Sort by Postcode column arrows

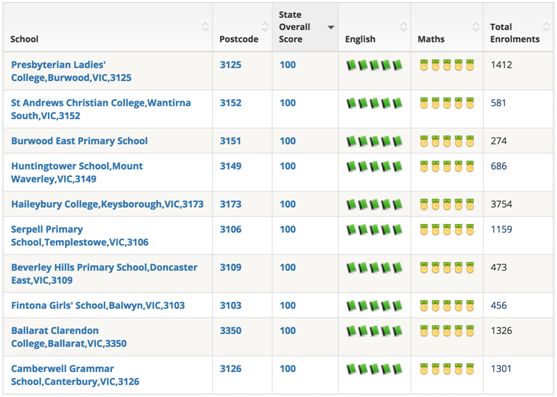265,27
